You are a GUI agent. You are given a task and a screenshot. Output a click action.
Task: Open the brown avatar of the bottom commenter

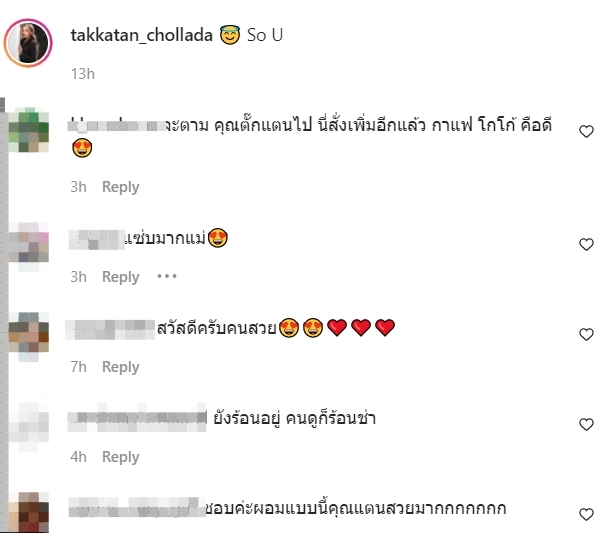tap(29, 512)
